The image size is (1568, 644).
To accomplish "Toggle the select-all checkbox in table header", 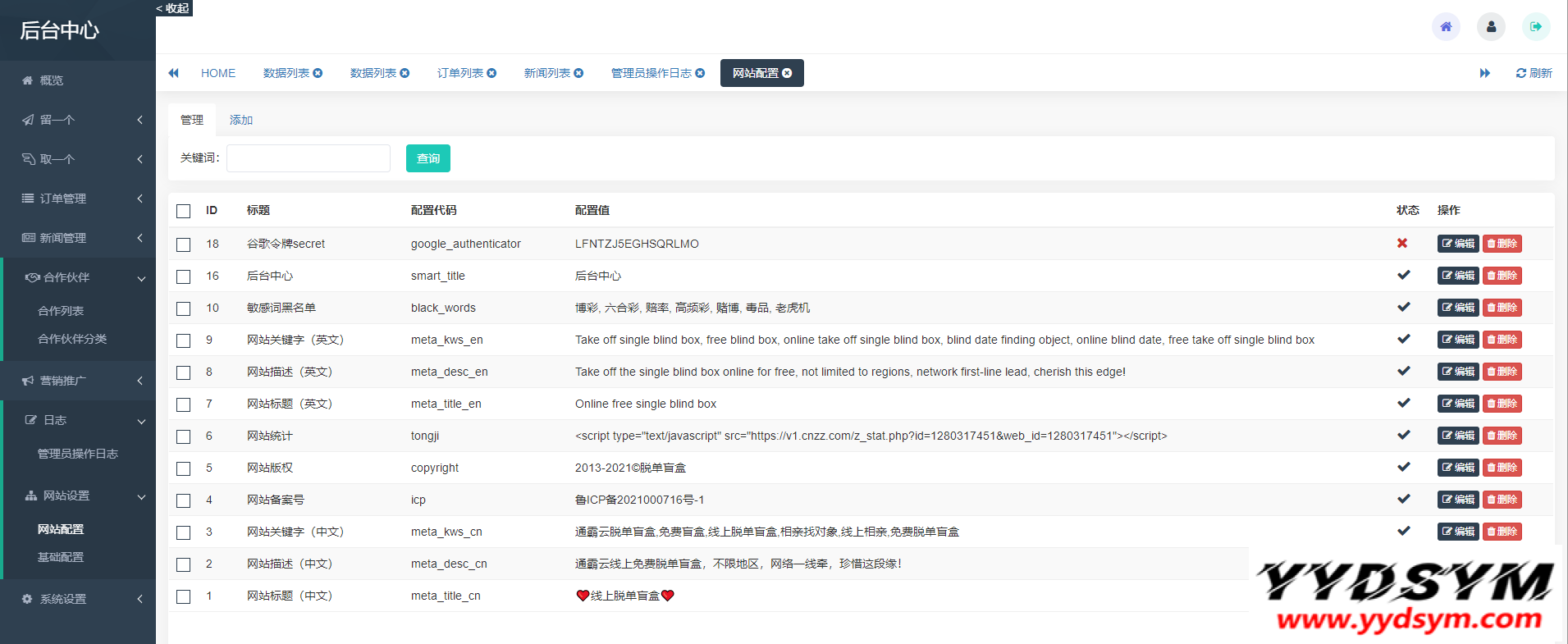I will (184, 211).
